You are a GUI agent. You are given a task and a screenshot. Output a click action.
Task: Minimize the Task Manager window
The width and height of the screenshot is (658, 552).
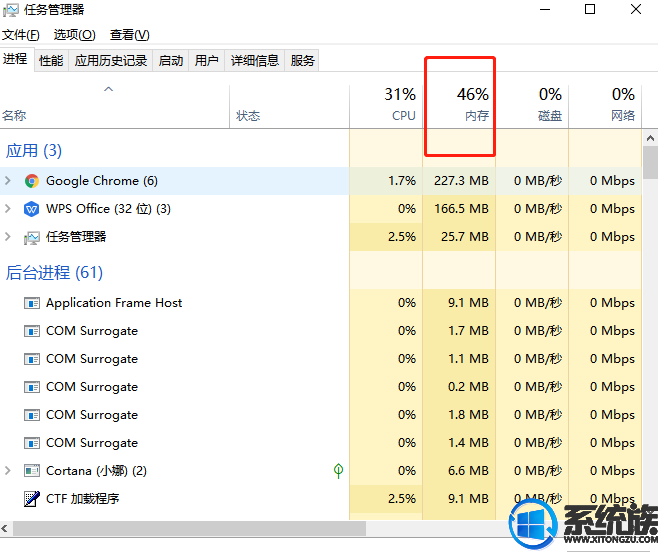[545, 9]
